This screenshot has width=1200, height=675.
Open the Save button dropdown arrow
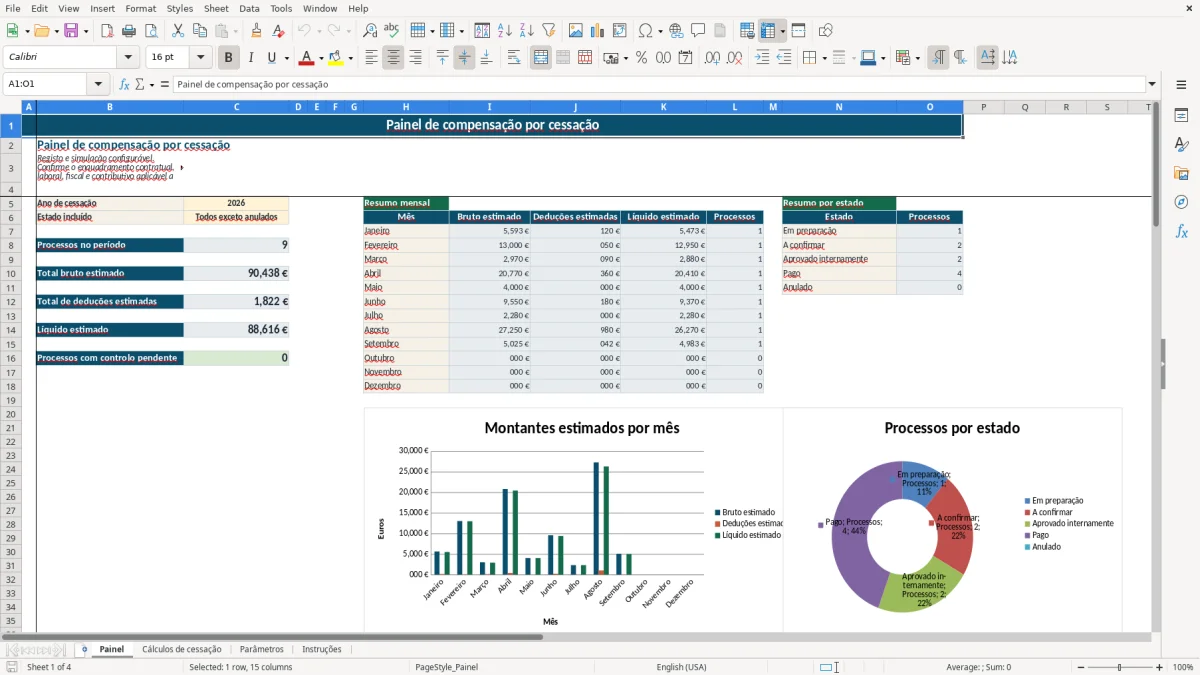86,31
